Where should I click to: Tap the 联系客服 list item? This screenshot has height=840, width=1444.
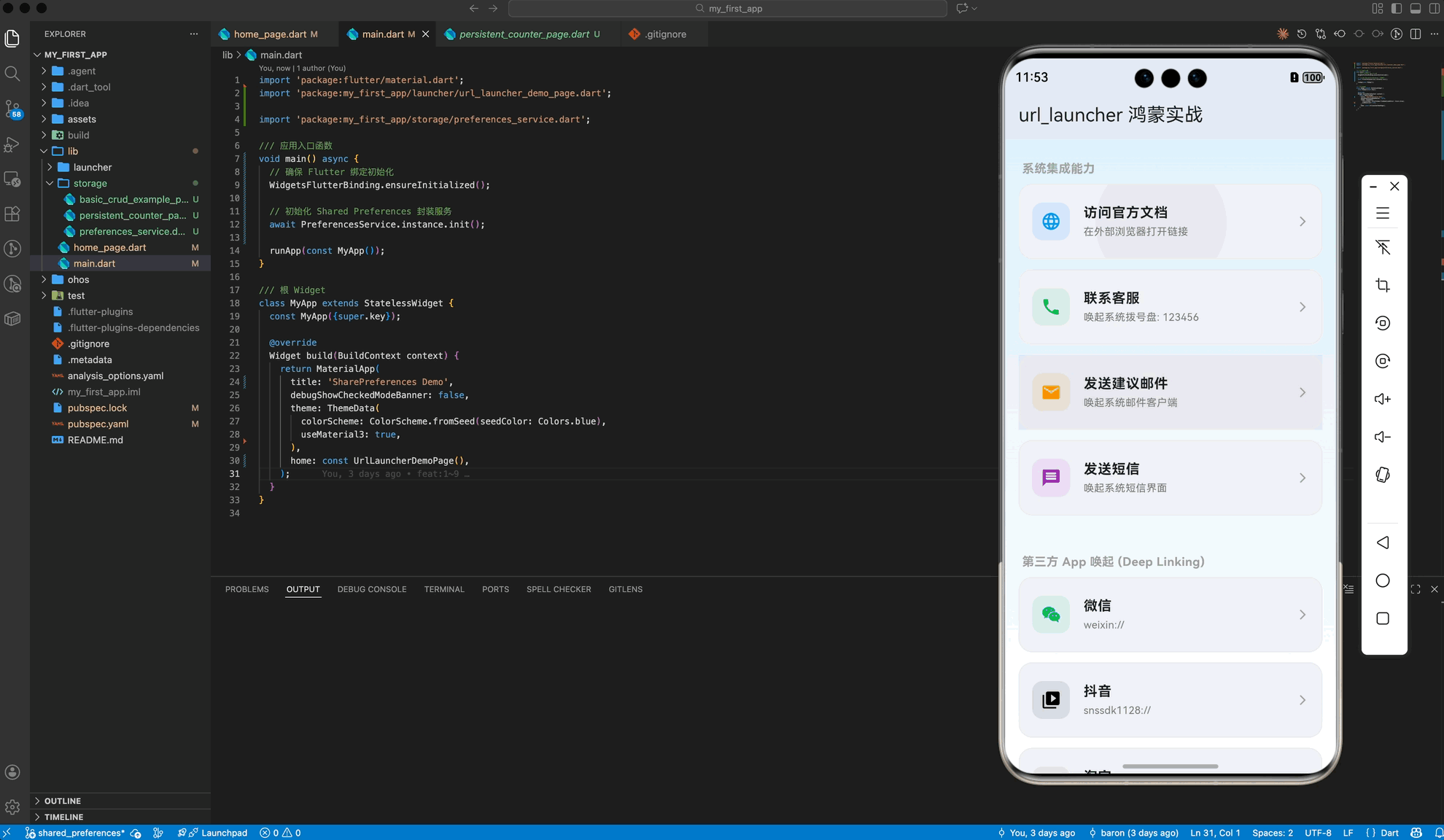click(x=1170, y=307)
